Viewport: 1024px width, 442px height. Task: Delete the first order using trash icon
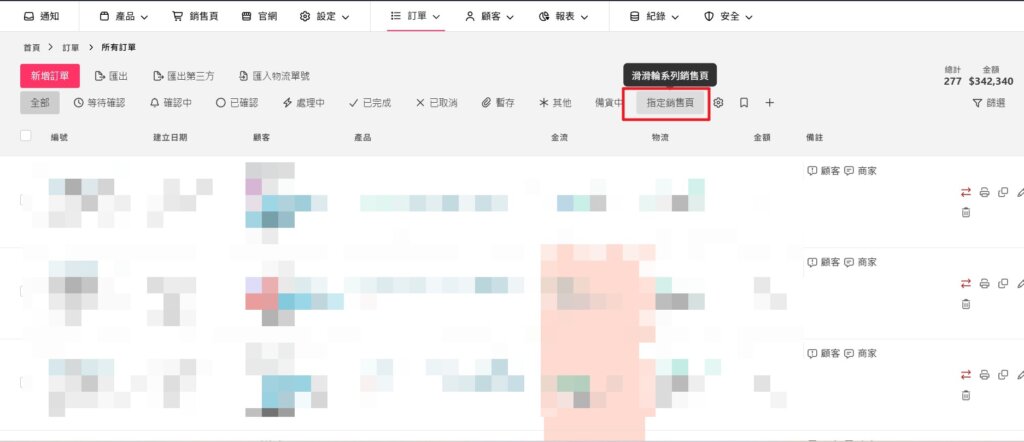click(x=966, y=212)
